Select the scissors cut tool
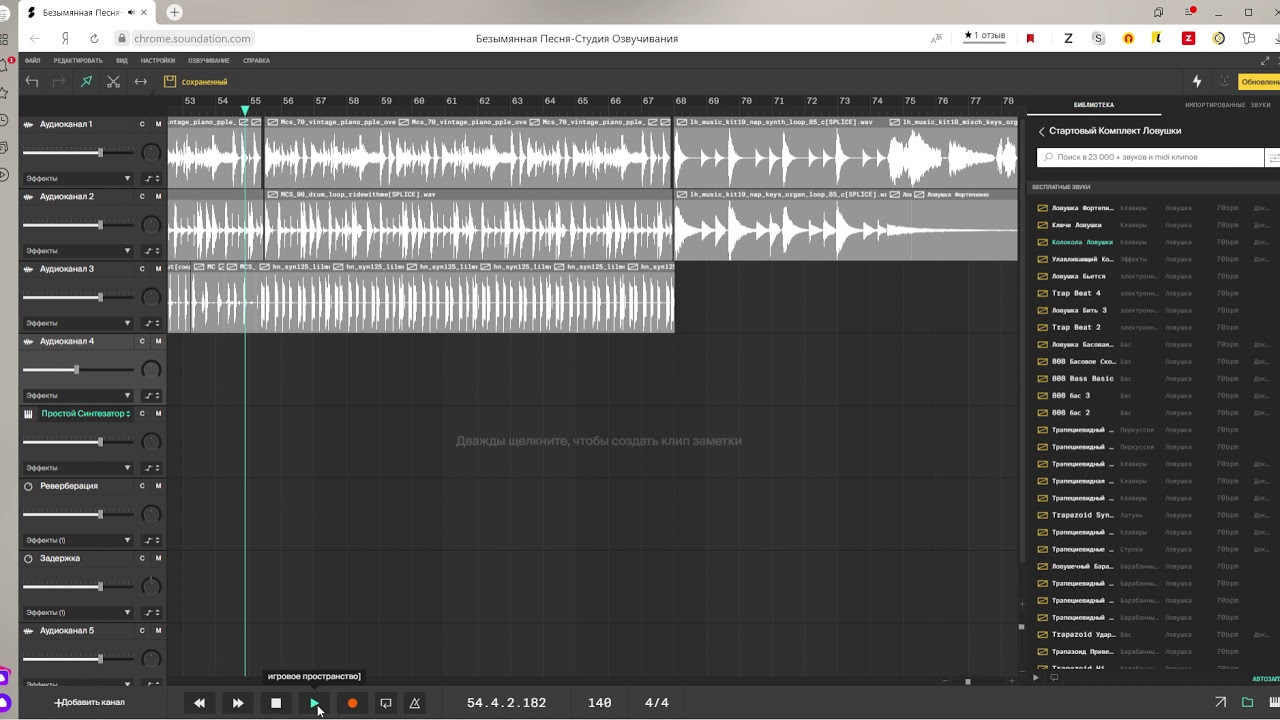1280x720 pixels. click(x=113, y=82)
